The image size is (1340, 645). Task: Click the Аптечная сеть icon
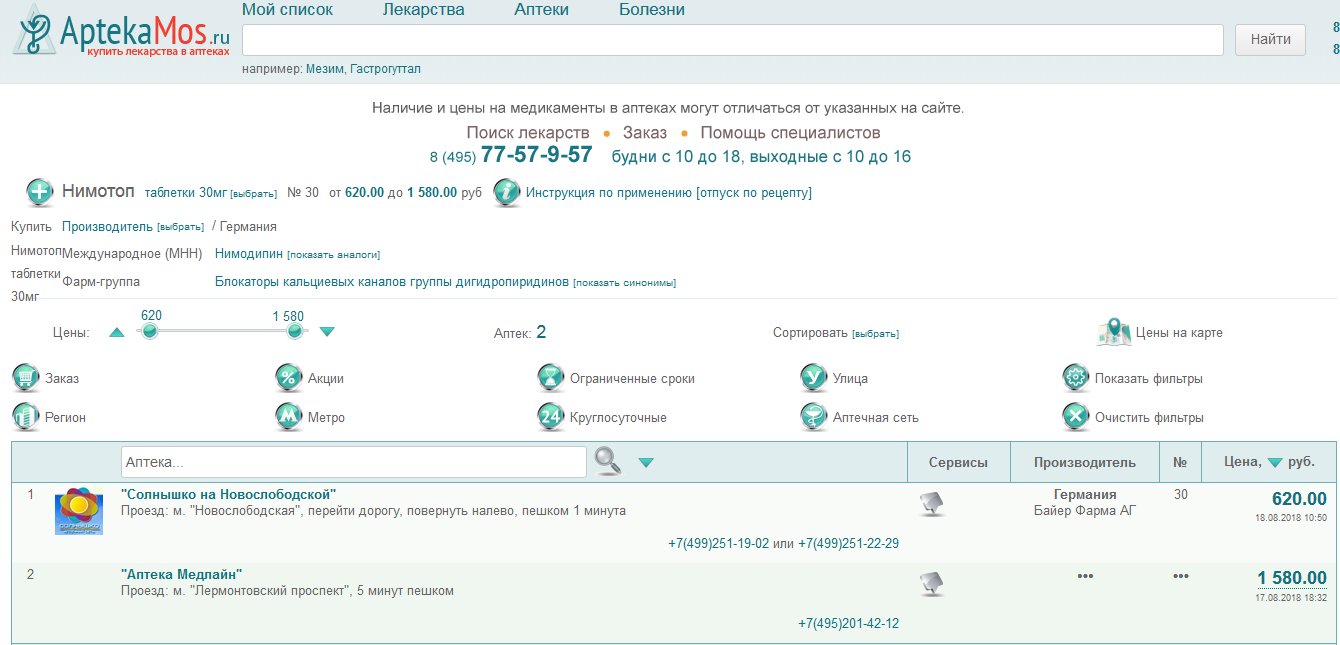(814, 417)
